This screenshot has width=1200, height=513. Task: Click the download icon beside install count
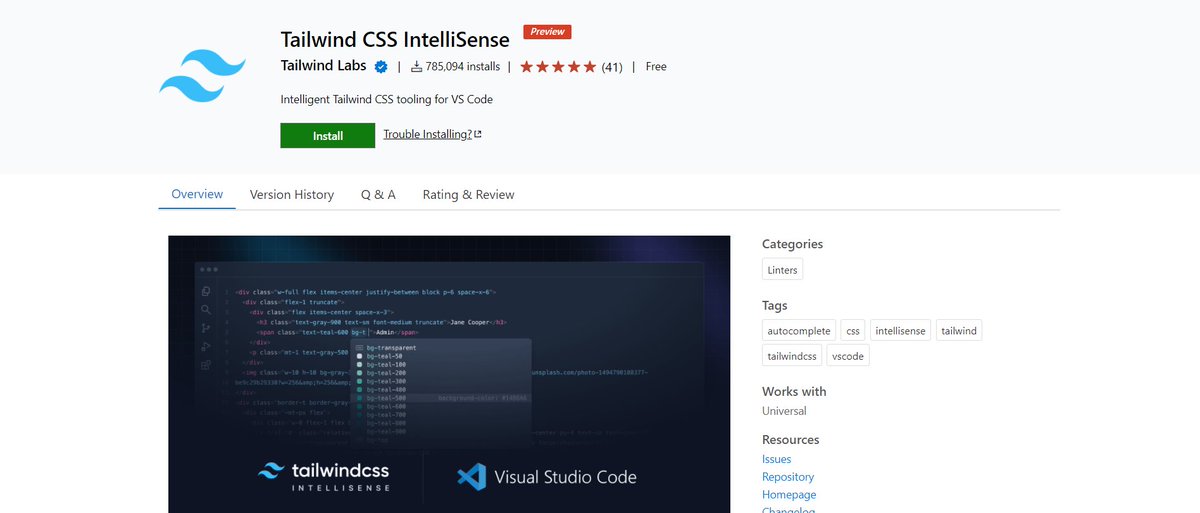tap(416, 67)
